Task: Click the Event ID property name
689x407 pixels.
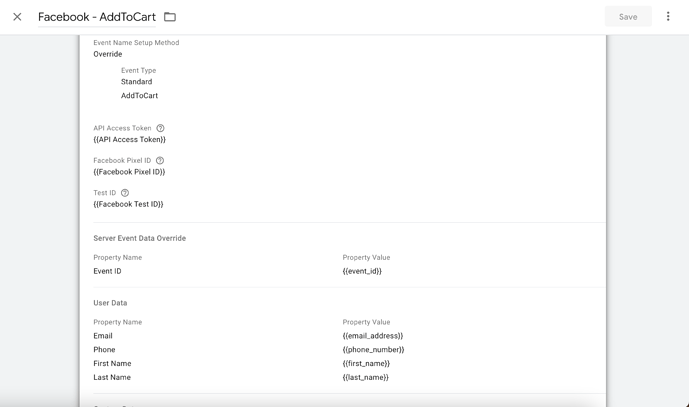Action: (107, 271)
